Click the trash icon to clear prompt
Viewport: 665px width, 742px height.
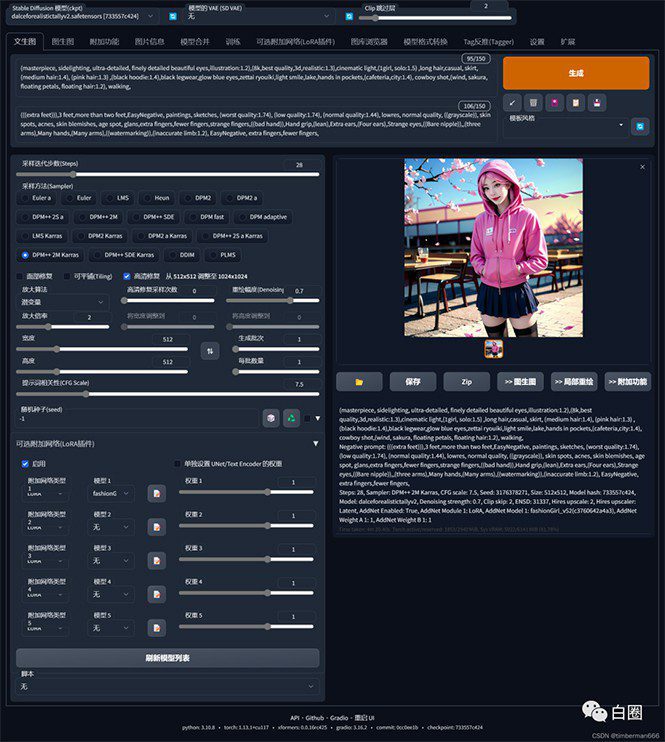click(534, 102)
